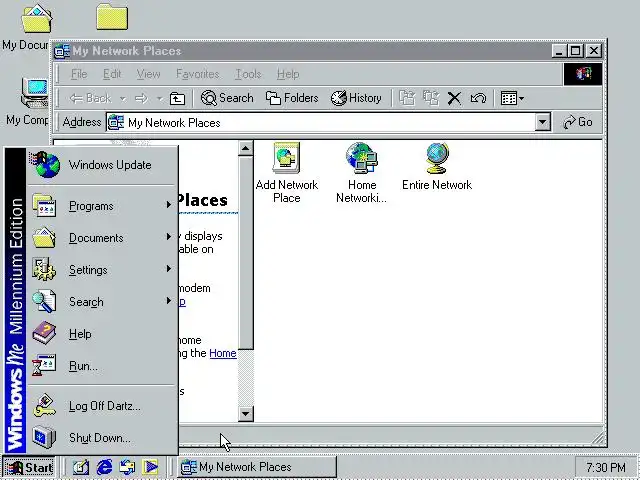Click the window title bar icon

click(62, 51)
